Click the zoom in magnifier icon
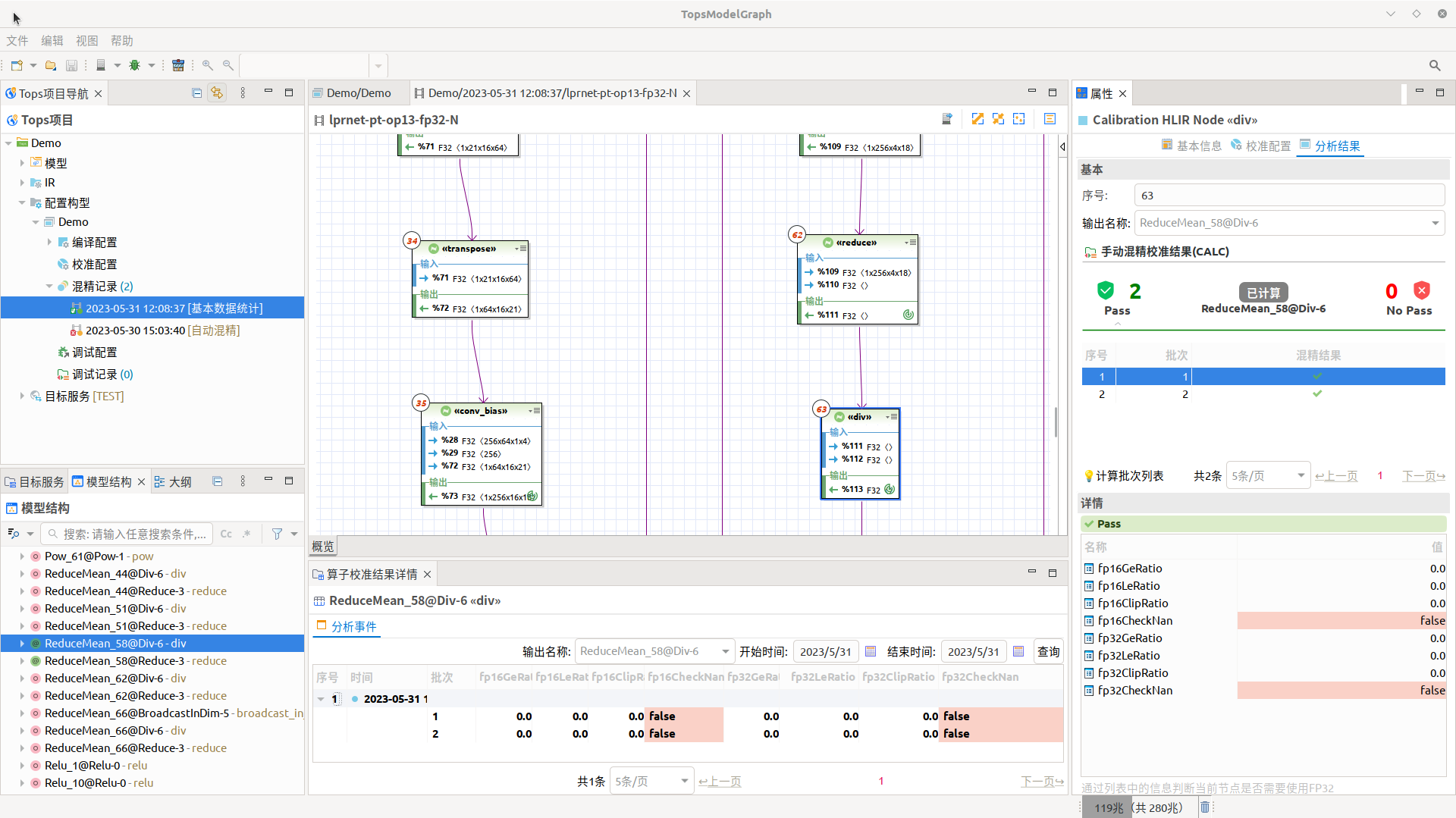 click(207, 65)
